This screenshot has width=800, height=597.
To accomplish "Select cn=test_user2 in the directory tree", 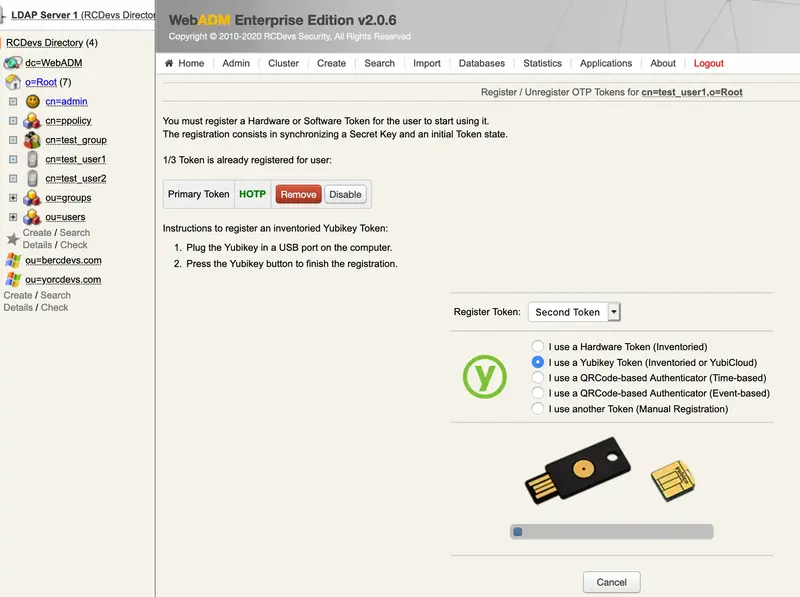I will (x=76, y=179).
